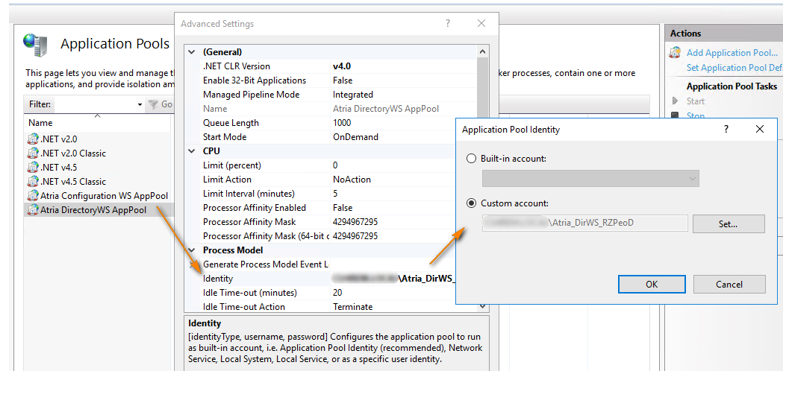Viewport: 797px width, 400px height.
Task: Select the Identity property row
Action: [328, 279]
